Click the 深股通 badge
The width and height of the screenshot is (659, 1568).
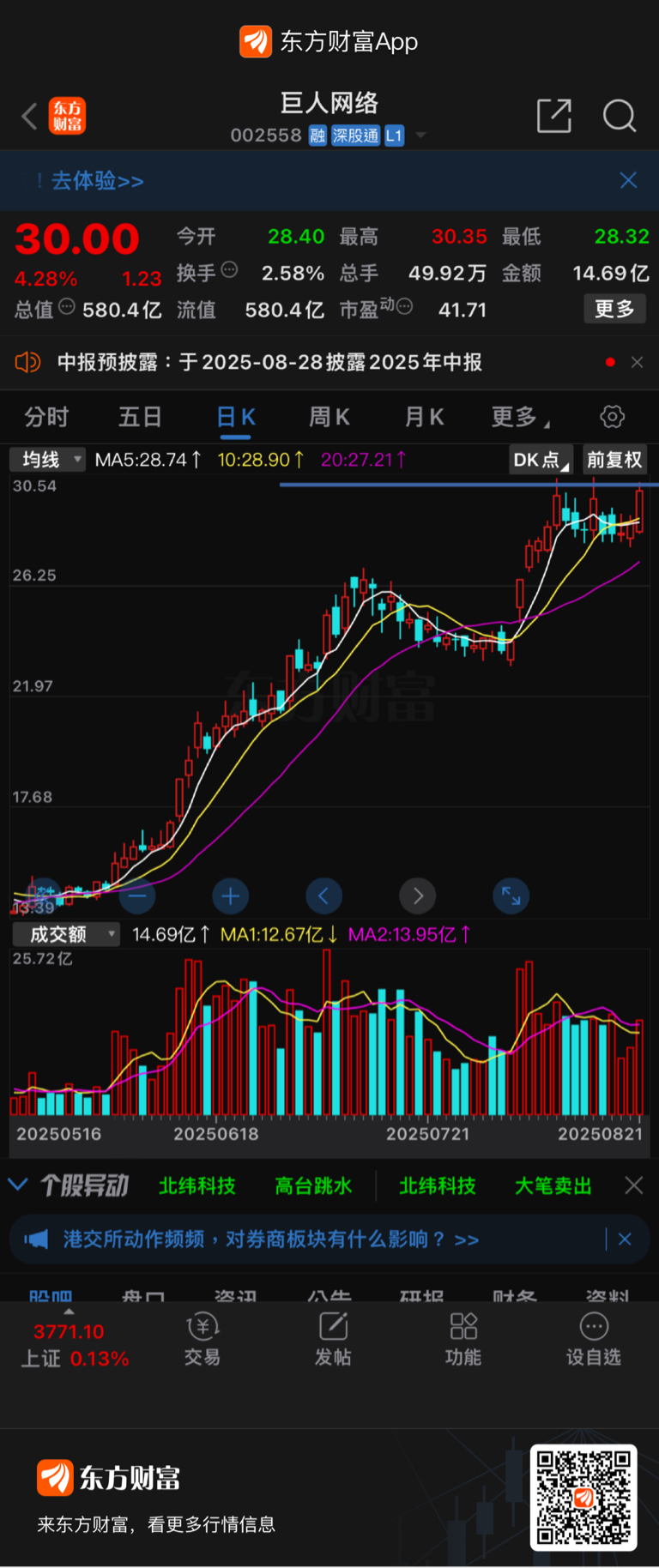(355, 136)
